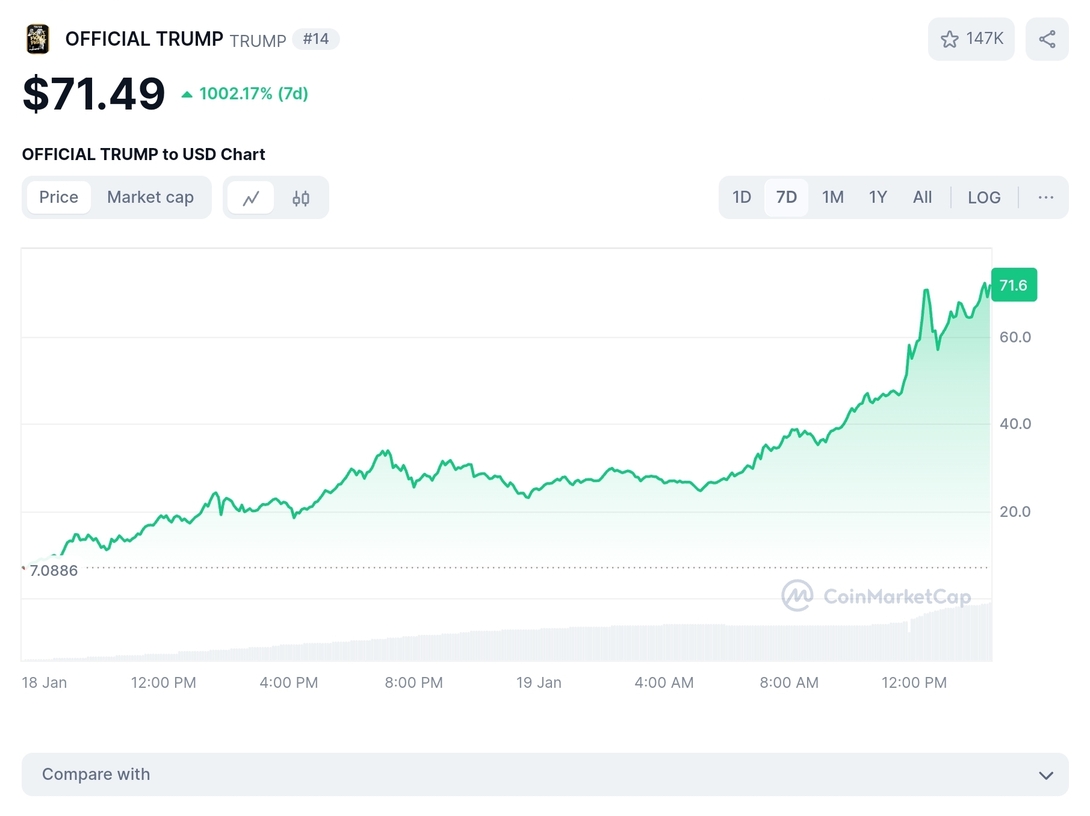Switch to line chart view icon
1090x816 pixels.
(x=251, y=198)
